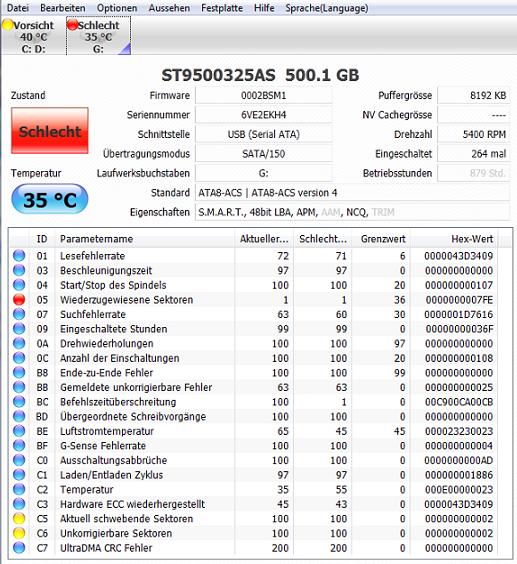Click the Übertragungsmodus field SATA/150
The width and height of the screenshot is (517, 564).
coord(263,154)
